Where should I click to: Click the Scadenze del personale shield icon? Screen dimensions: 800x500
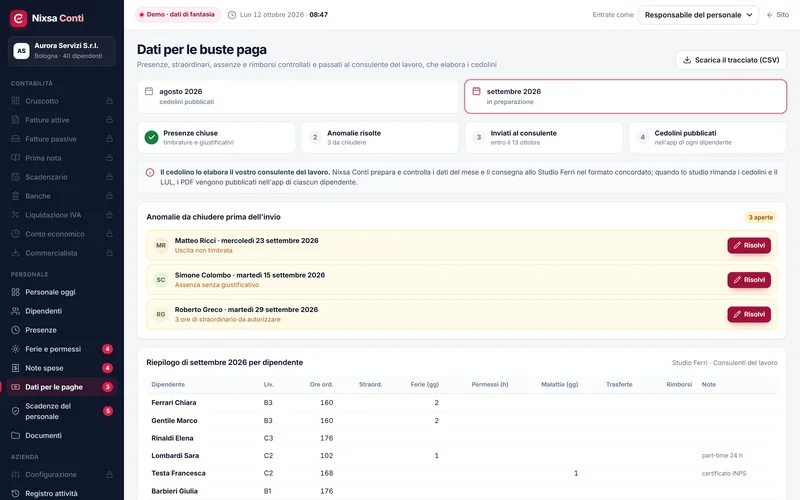[15, 411]
